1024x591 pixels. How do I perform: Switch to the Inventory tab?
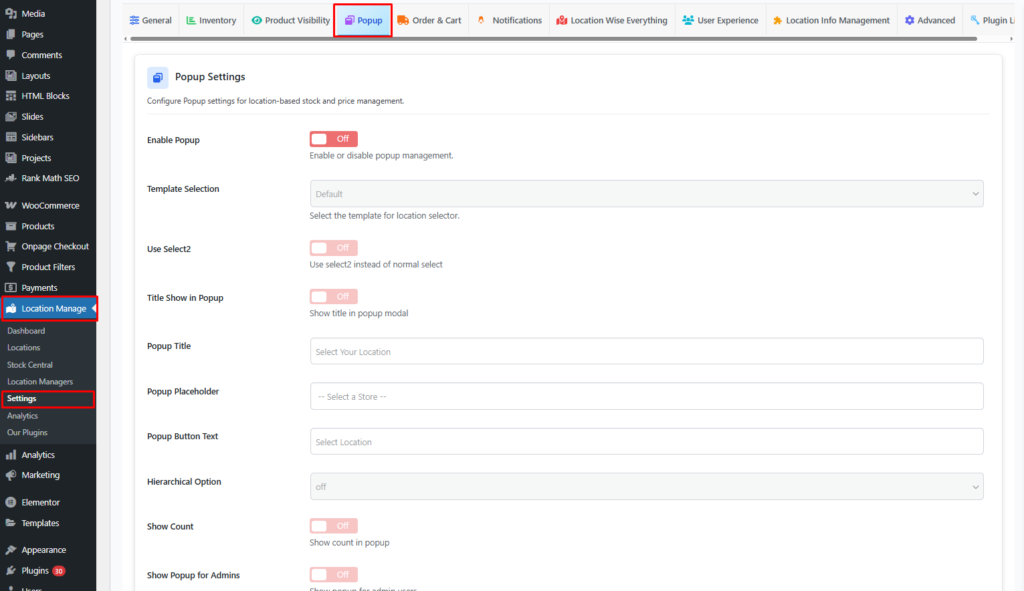pos(211,20)
